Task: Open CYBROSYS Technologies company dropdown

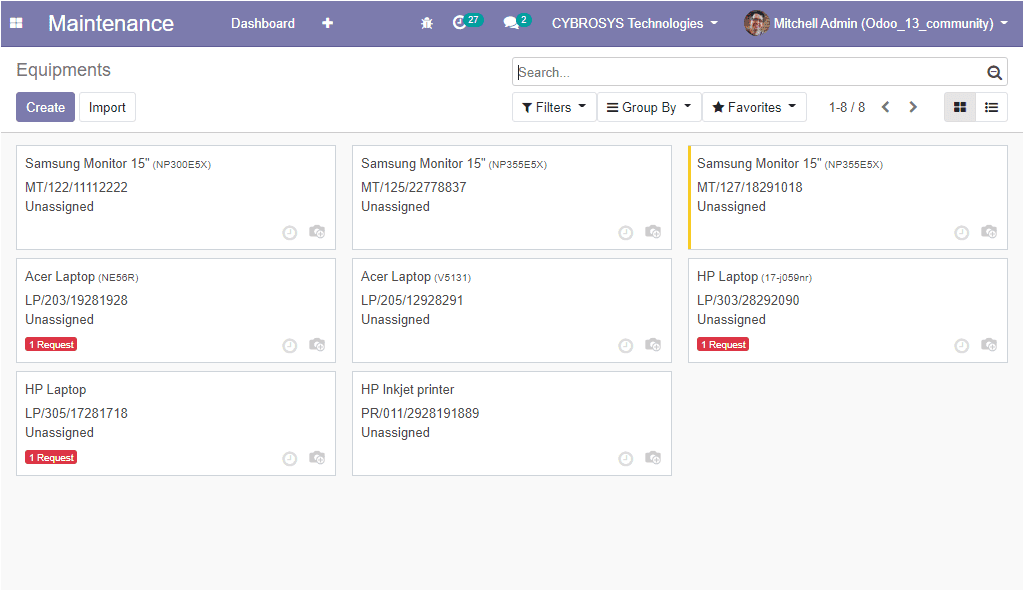Action: (x=635, y=24)
